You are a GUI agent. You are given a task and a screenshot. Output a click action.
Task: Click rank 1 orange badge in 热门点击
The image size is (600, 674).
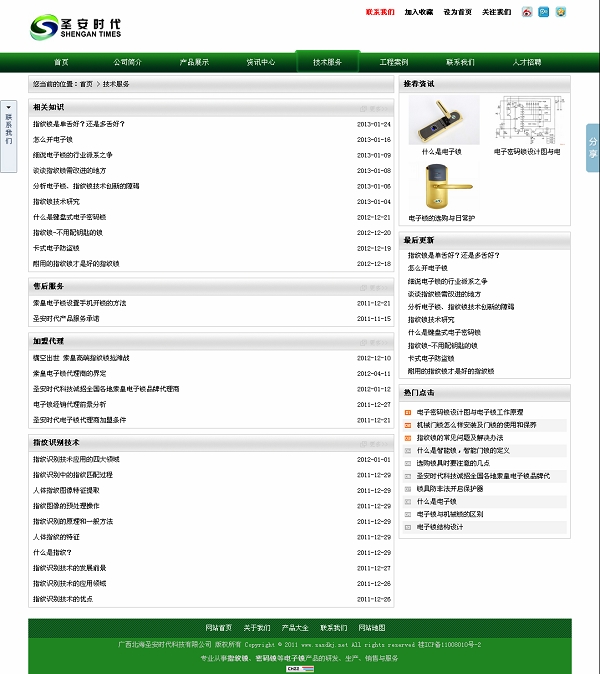point(407,412)
